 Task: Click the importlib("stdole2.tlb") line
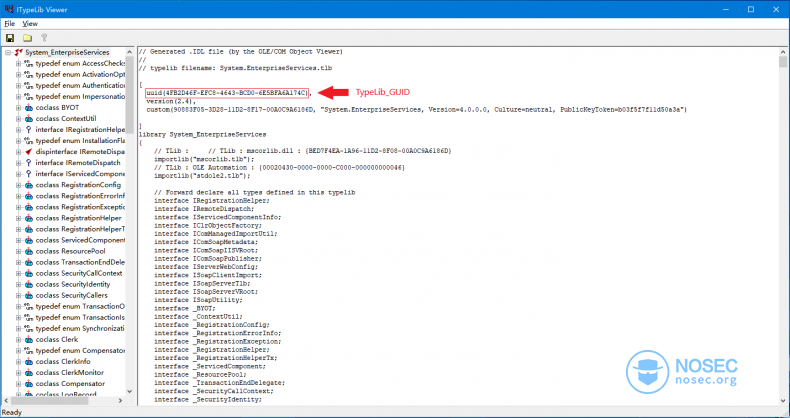(203, 176)
